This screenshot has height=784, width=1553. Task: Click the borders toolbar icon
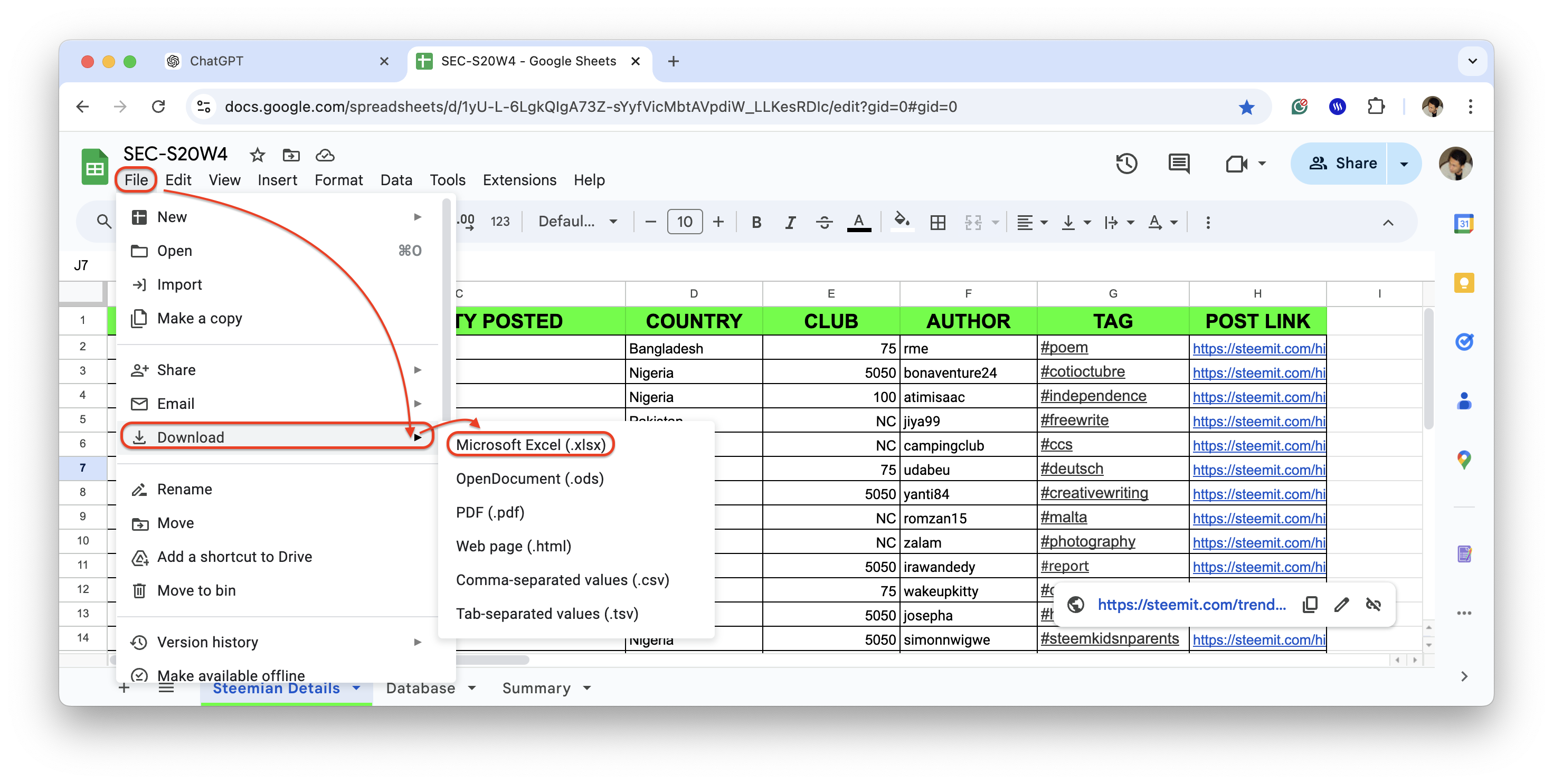click(938, 222)
